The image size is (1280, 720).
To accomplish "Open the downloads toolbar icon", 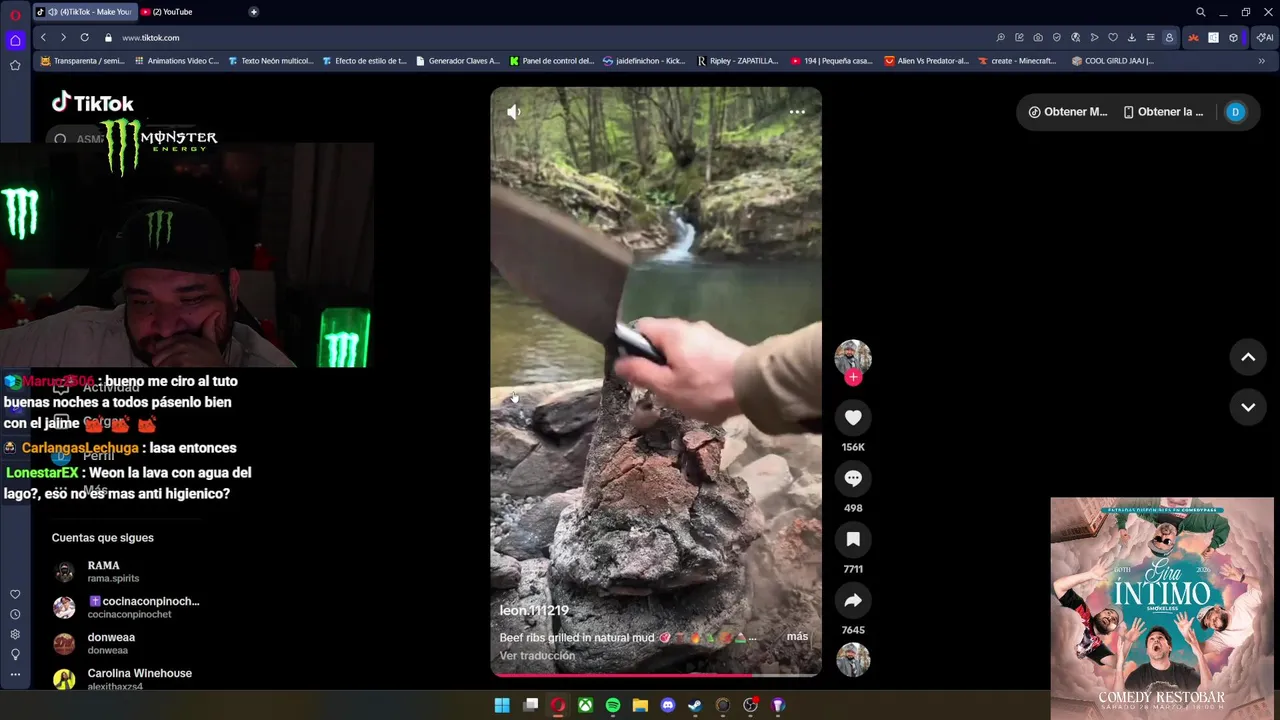I will (x=1131, y=38).
